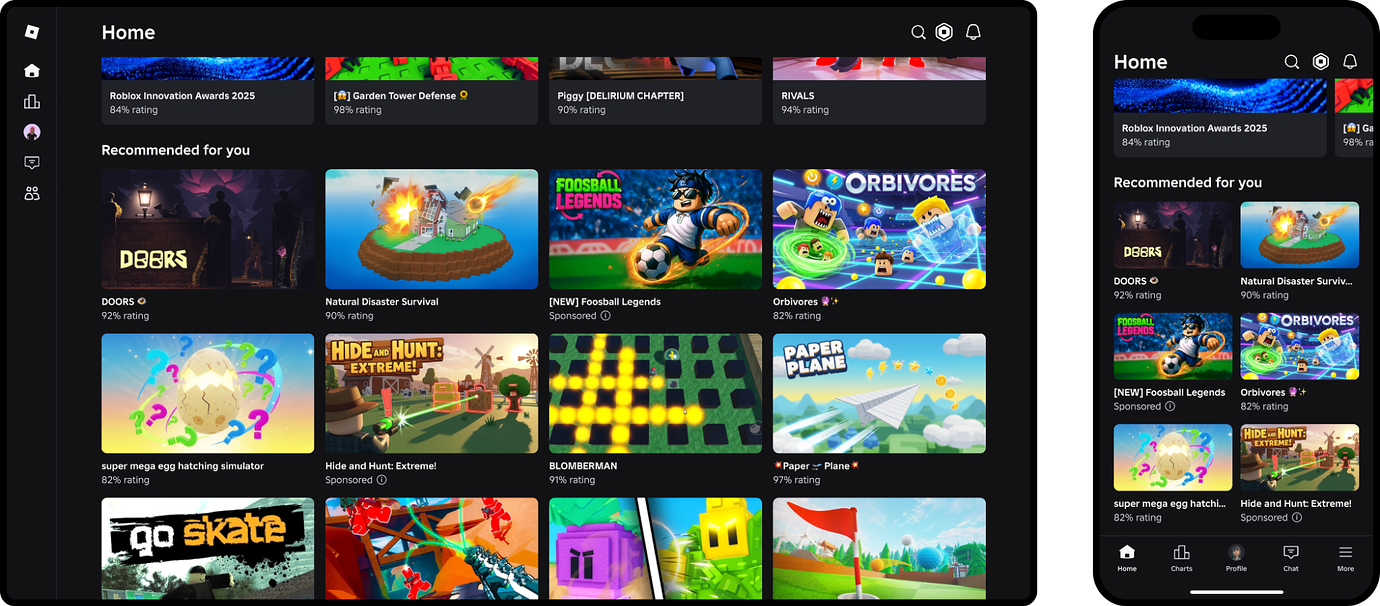
Task: Select Chat tab in phone bottom bar
Action: (1291, 558)
